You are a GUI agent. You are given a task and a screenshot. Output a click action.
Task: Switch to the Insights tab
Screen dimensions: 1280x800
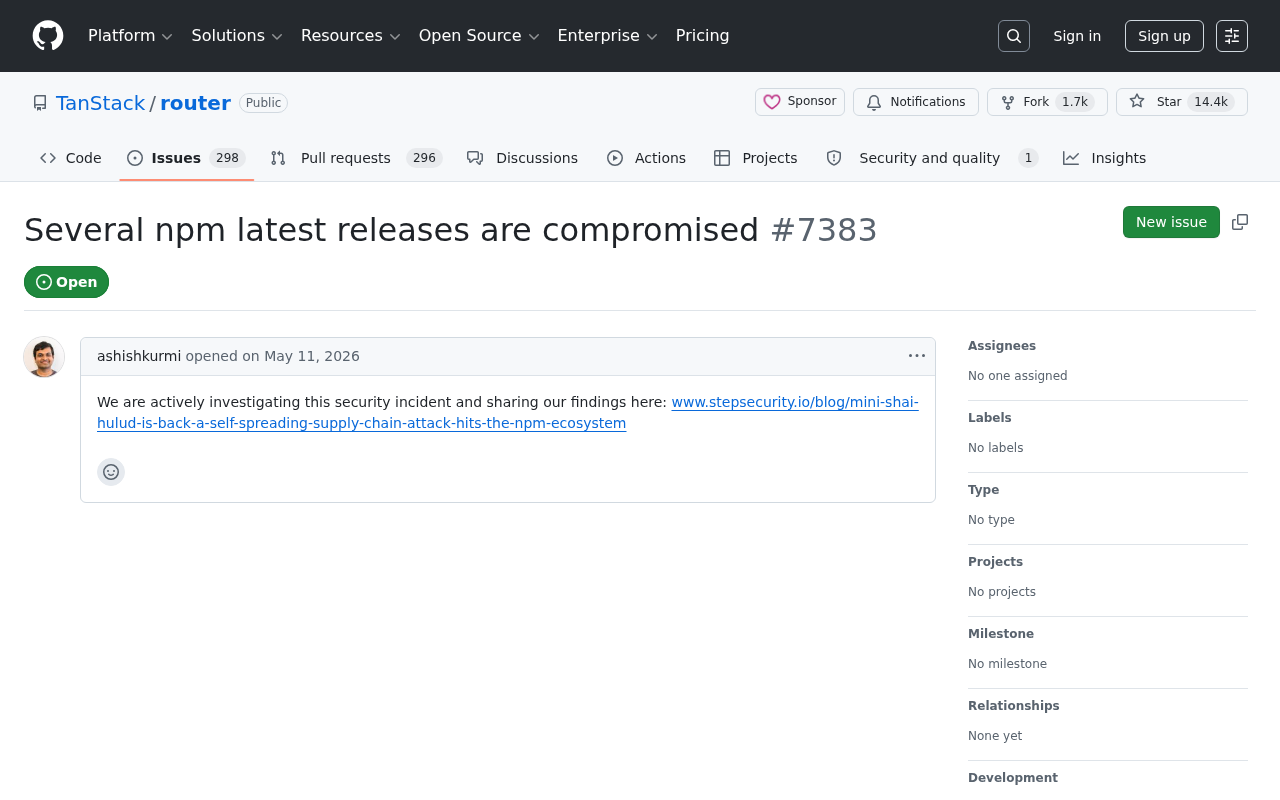pos(1105,158)
